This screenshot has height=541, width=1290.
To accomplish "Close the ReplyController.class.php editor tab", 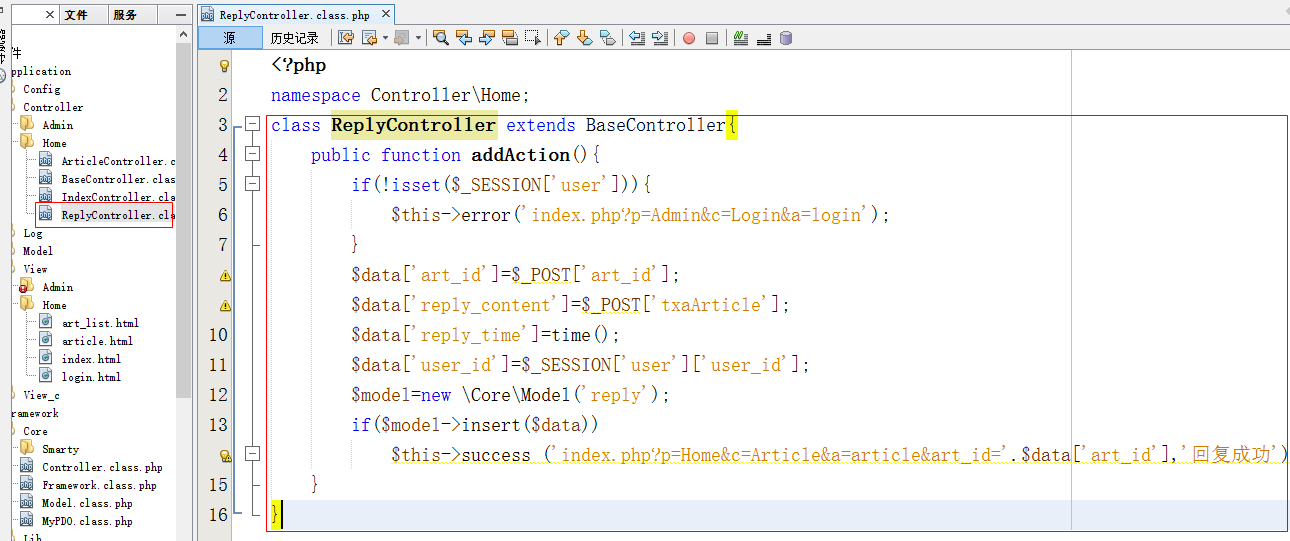I will coord(386,15).
